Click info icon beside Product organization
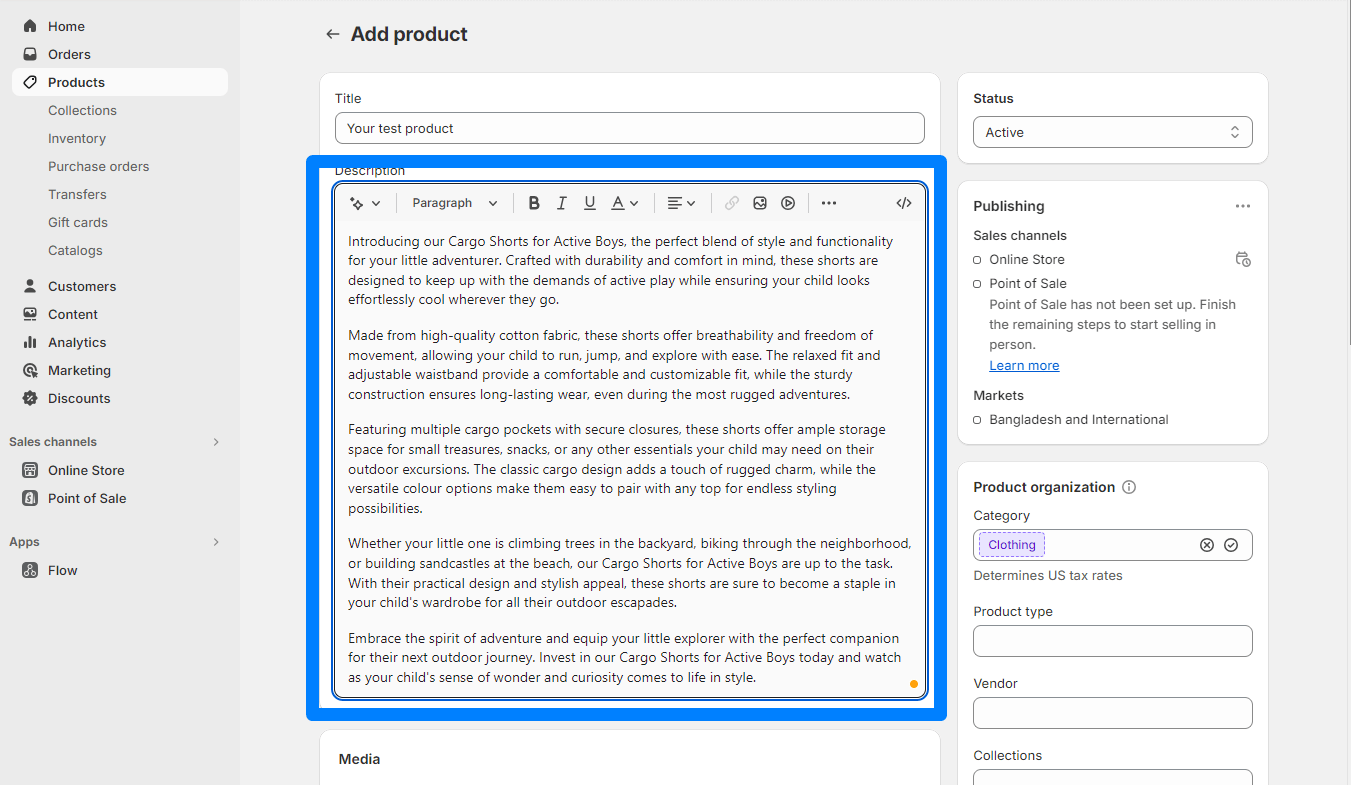The height and width of the screenshot is (785, 1351). [1129, 487]
